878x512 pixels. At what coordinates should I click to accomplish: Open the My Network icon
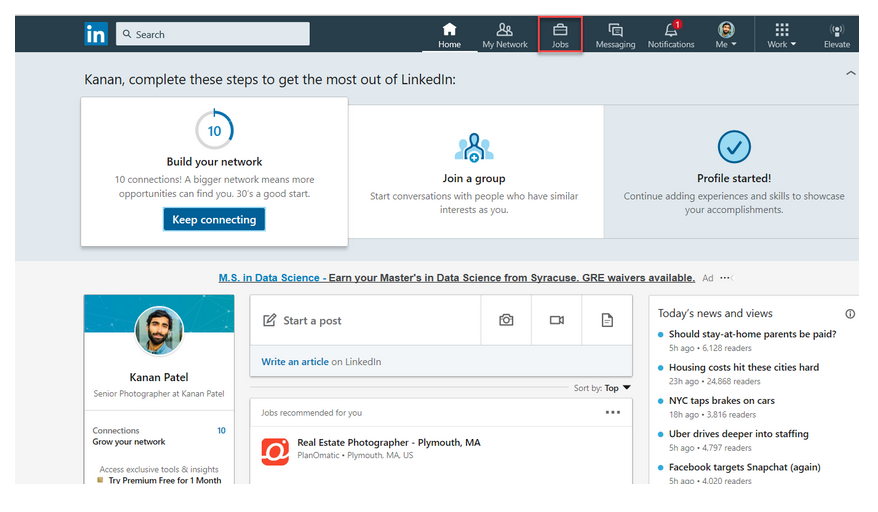click(505, 29)
